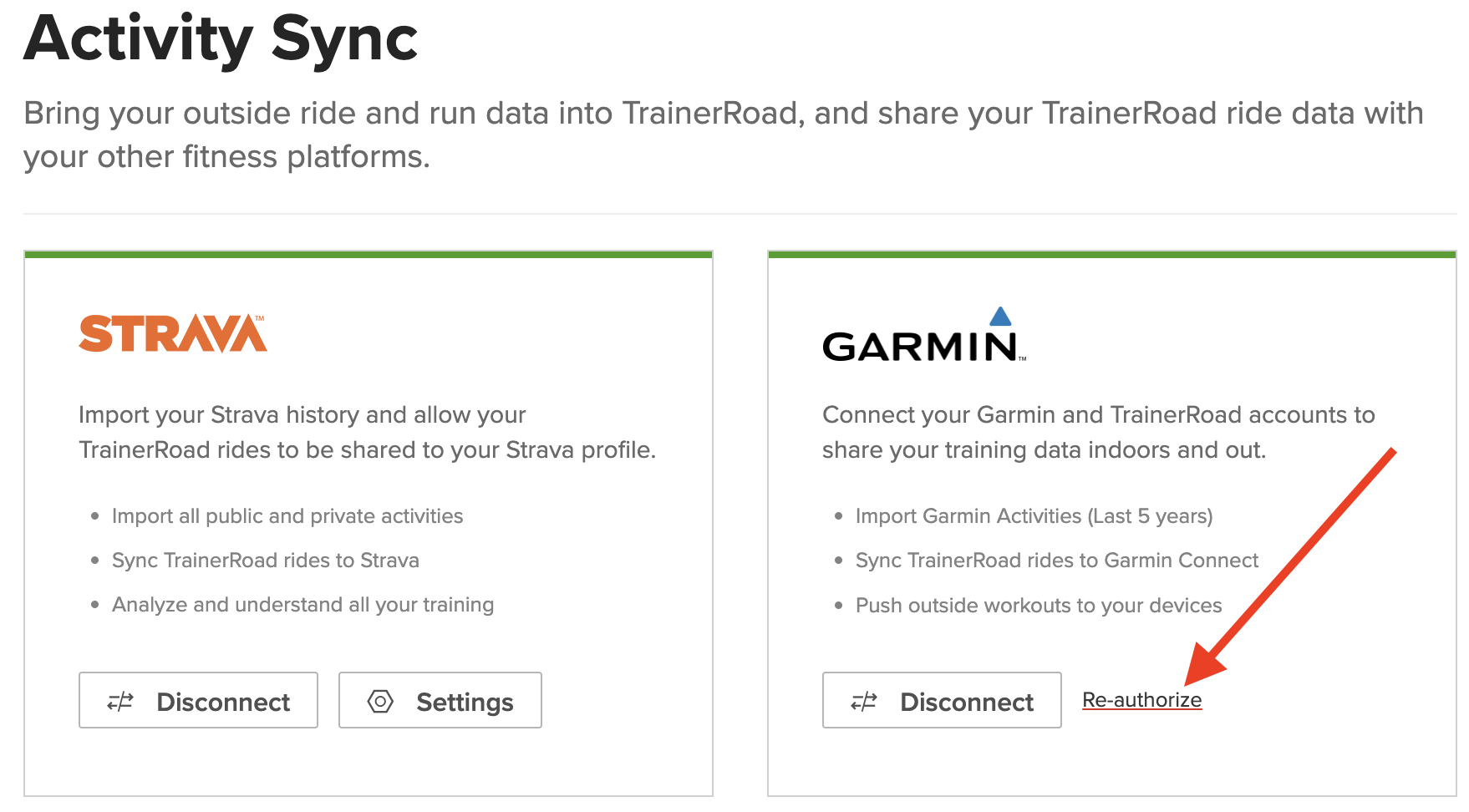The width and height of the screenshot is (1469, 812).
Task: Click the sync arrows icon on Strava's Disconnect button
Action: (119, 701)
